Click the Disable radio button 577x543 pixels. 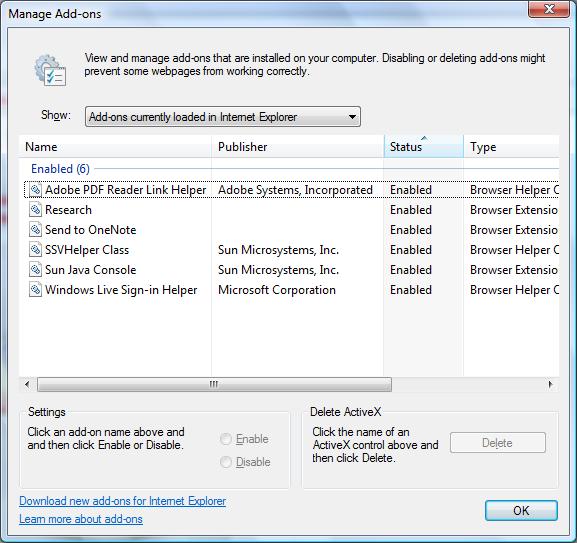coord(226,462)
